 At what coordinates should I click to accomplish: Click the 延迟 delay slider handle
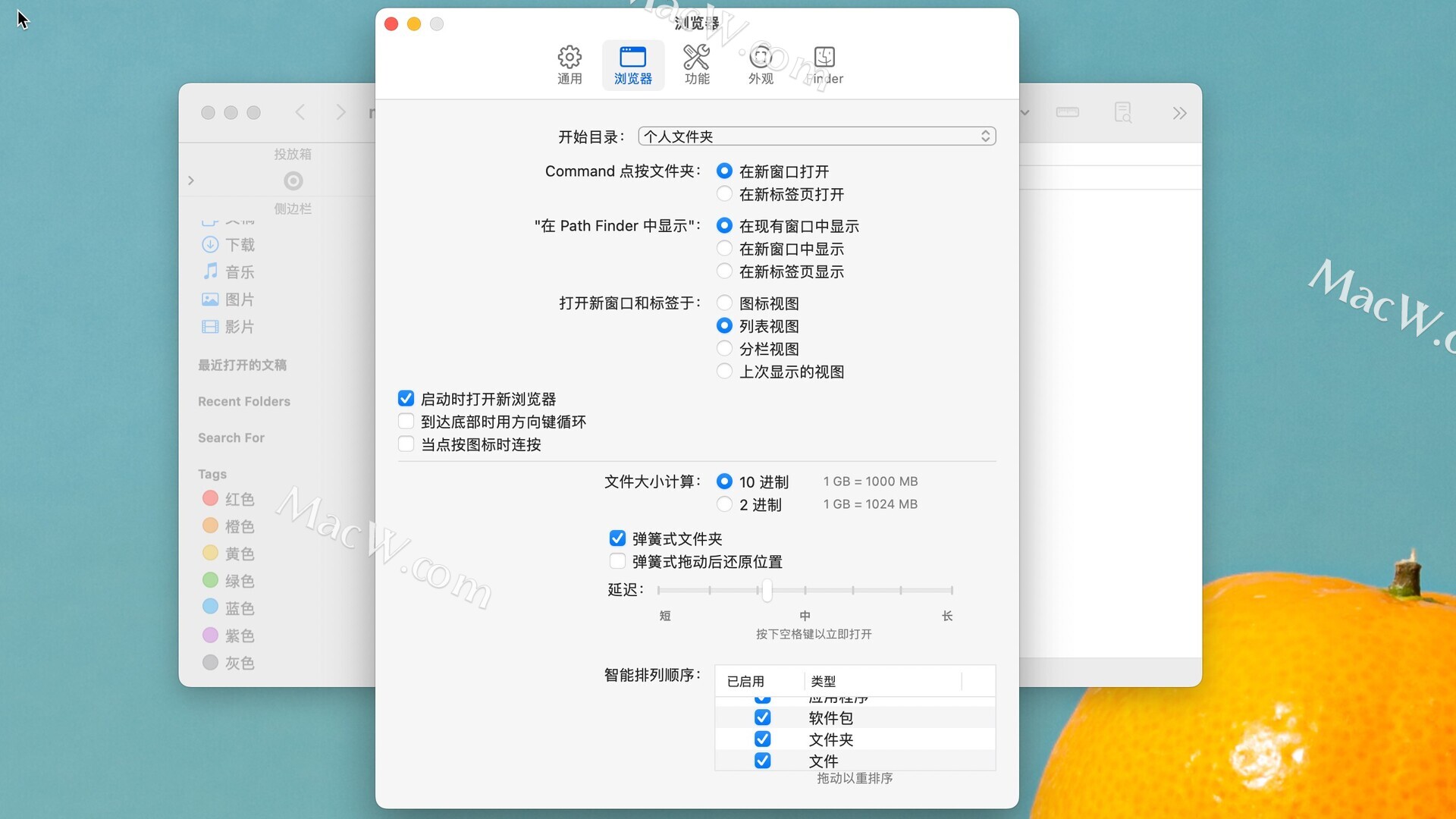[x=767, y=590]
